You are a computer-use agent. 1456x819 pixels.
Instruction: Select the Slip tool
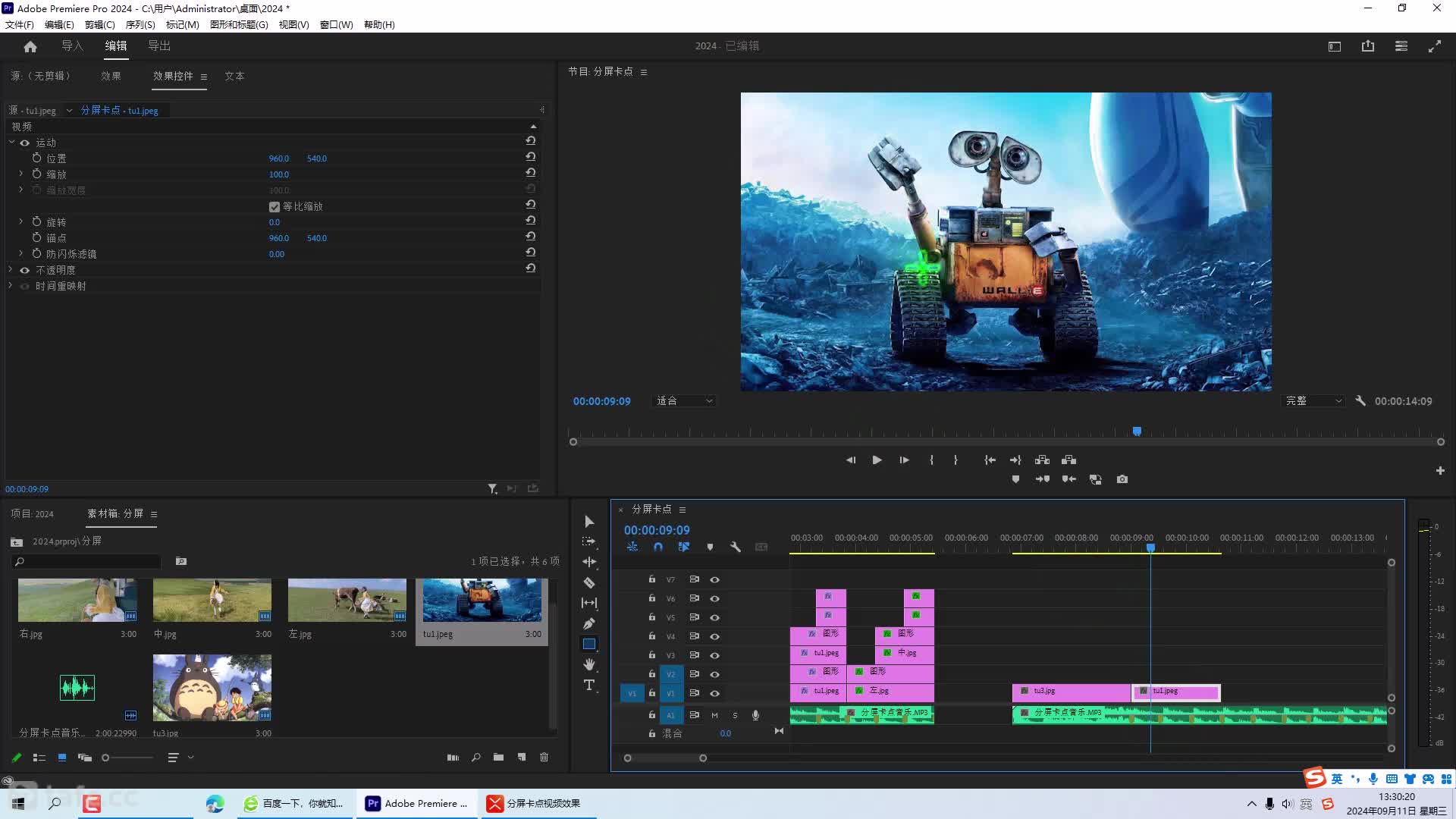point(589,603)
